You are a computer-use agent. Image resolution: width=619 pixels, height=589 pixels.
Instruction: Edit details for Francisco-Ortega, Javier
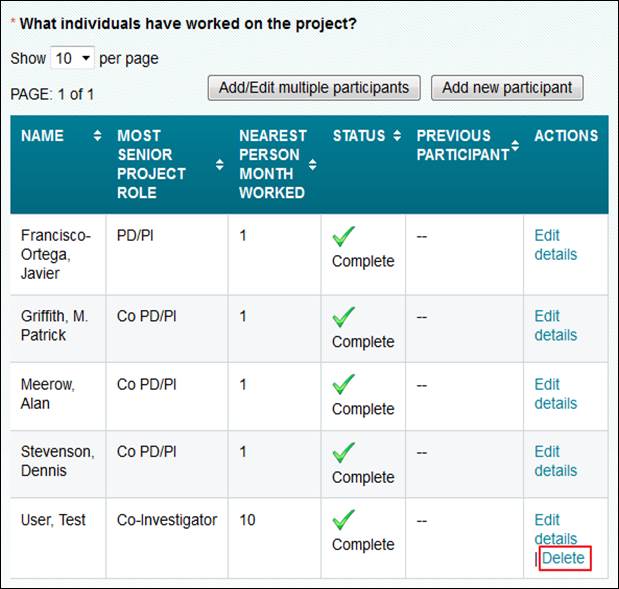click(555, 245)
